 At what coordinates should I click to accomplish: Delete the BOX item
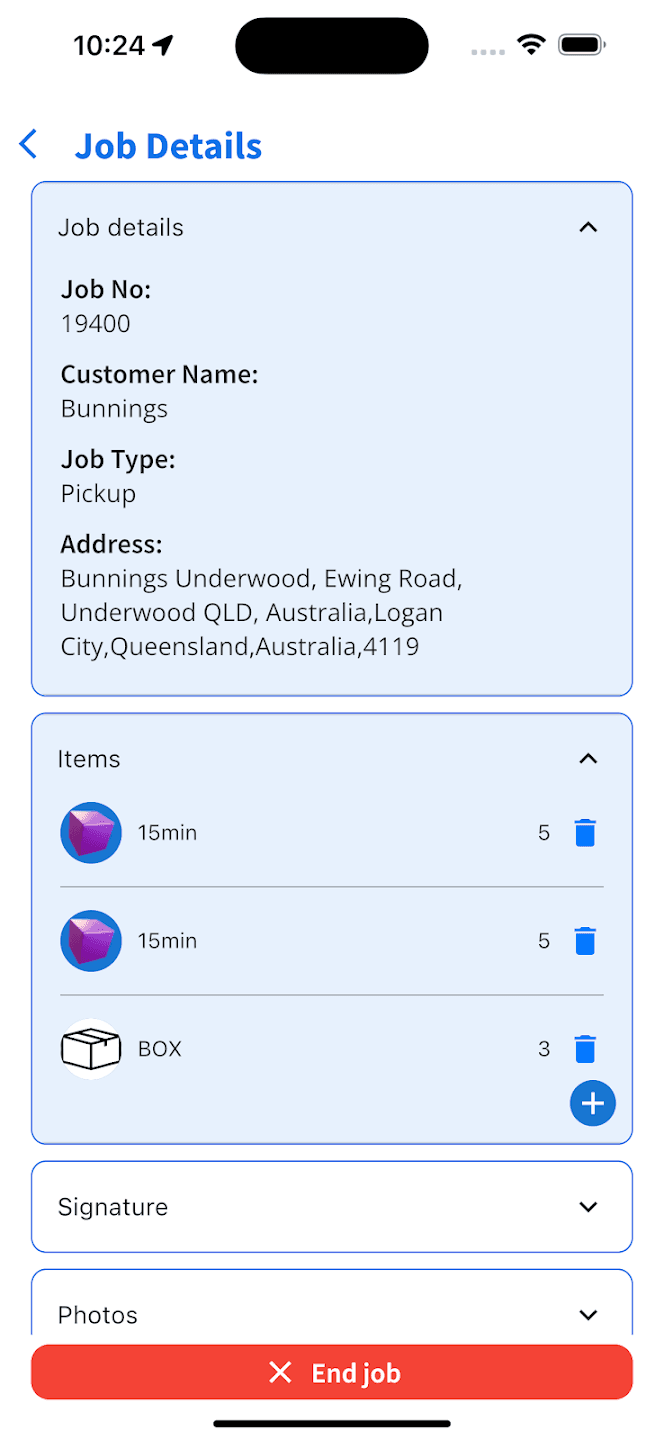click(x=585, y=1048)
